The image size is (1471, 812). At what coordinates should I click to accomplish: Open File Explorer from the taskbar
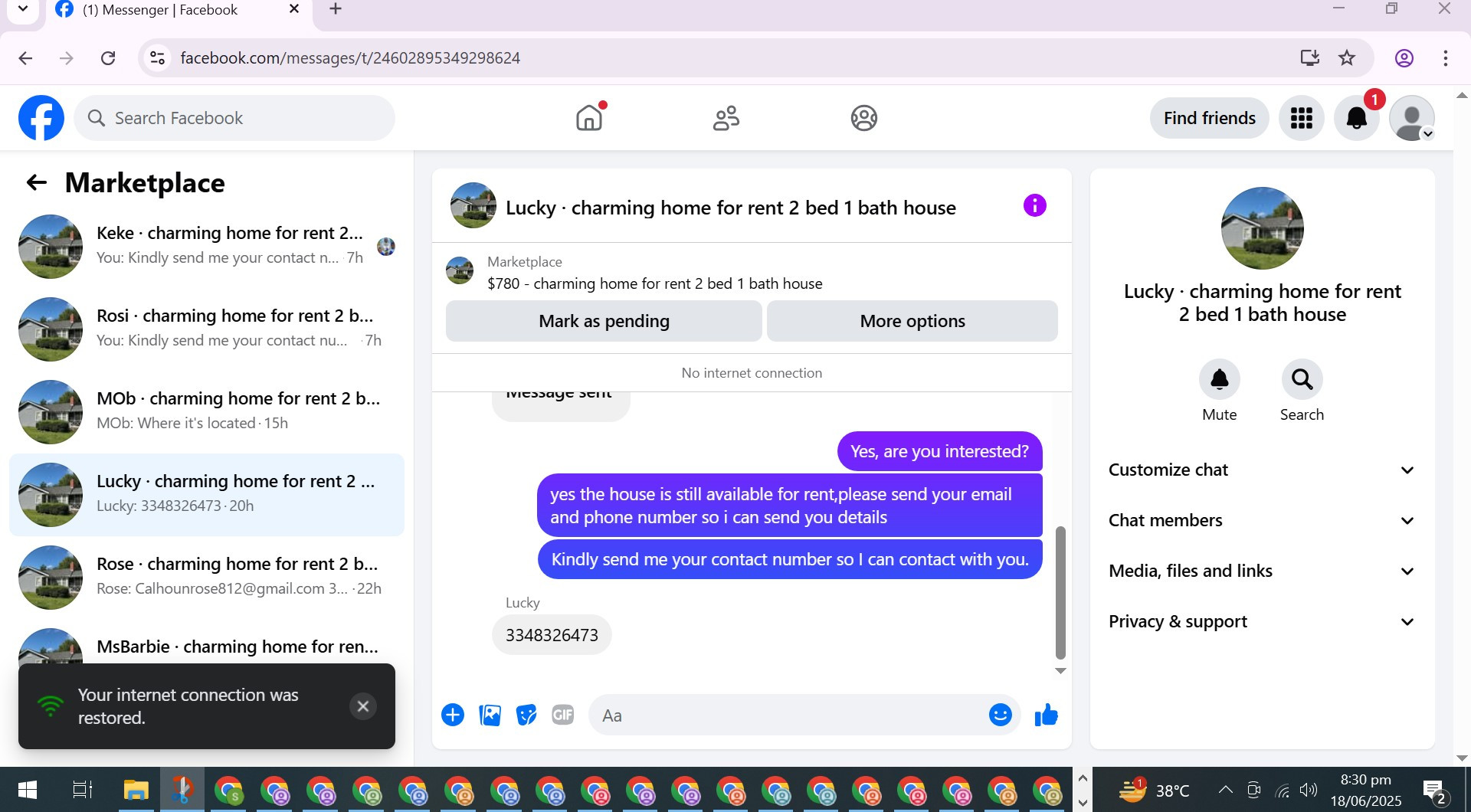tap(136, 790)
